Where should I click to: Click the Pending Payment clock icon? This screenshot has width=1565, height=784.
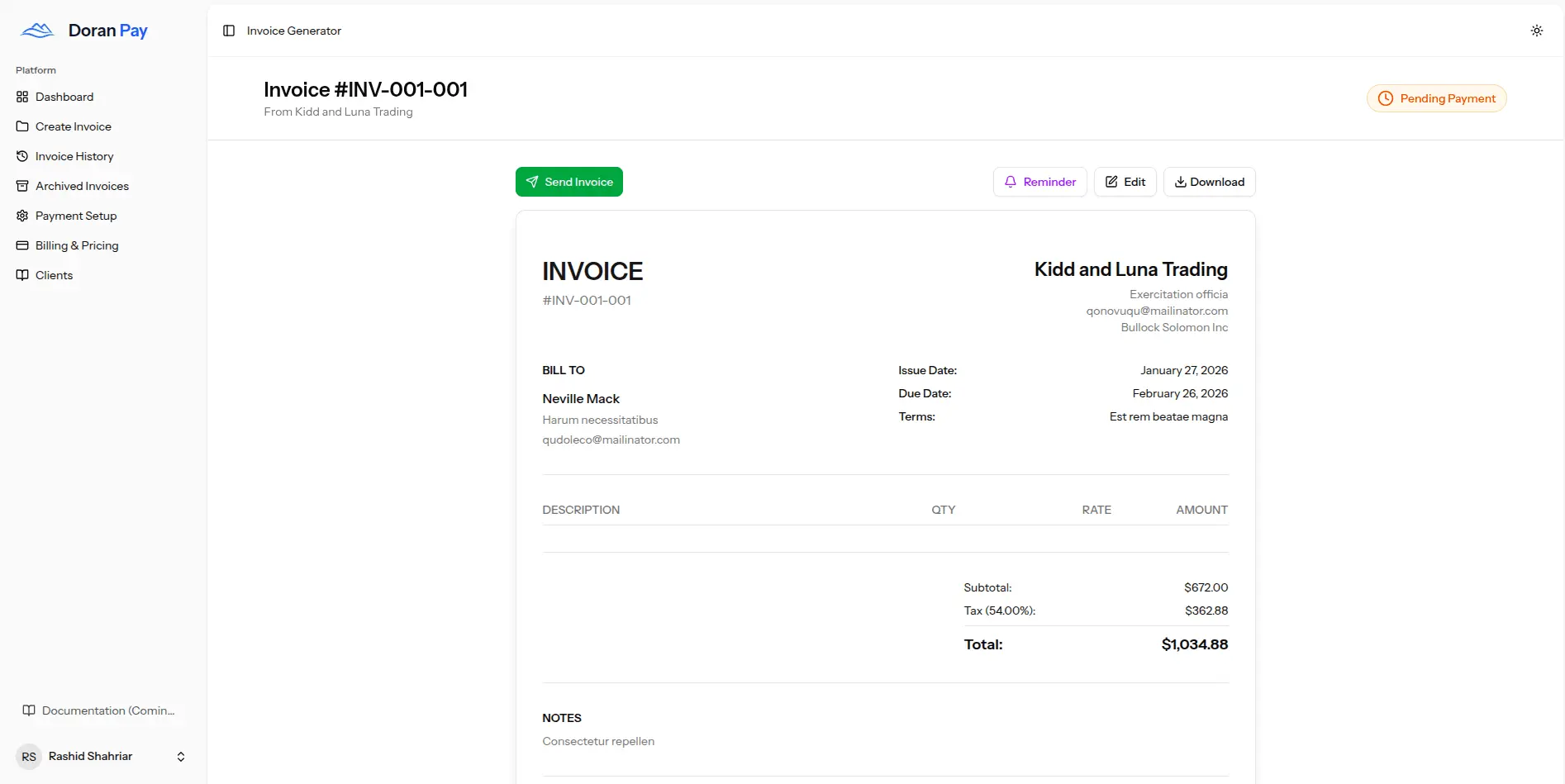pos(1386,98)
